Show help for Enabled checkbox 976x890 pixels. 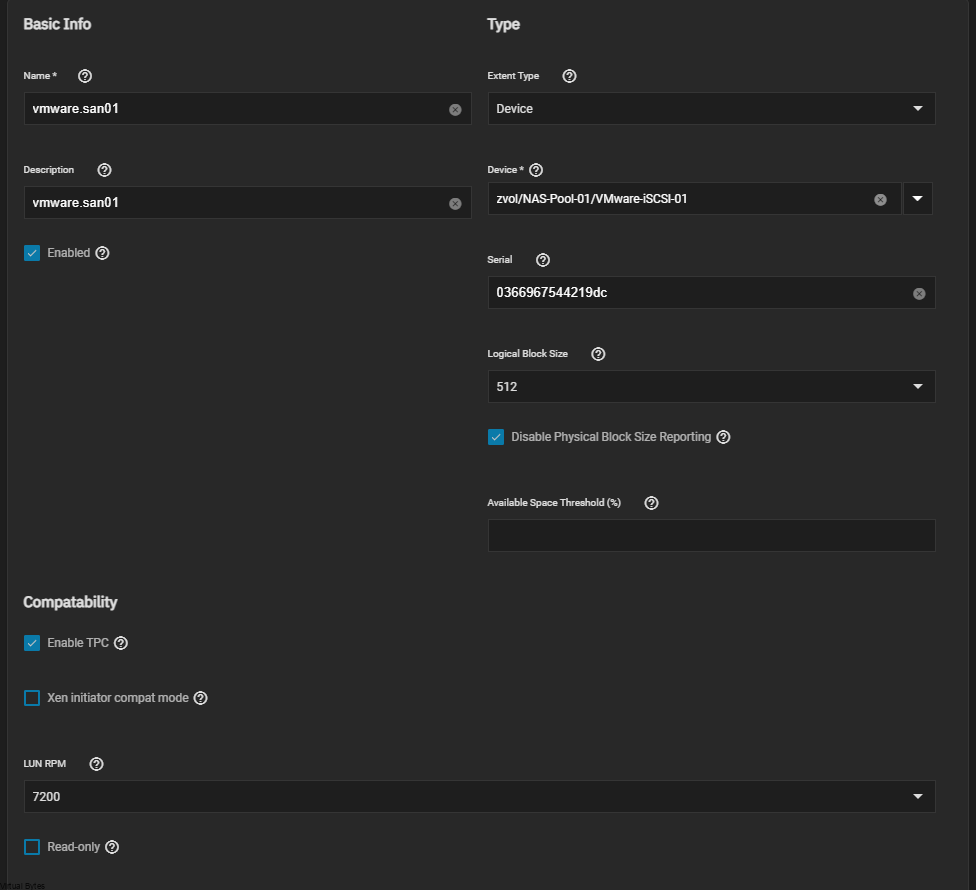[103, 253]
